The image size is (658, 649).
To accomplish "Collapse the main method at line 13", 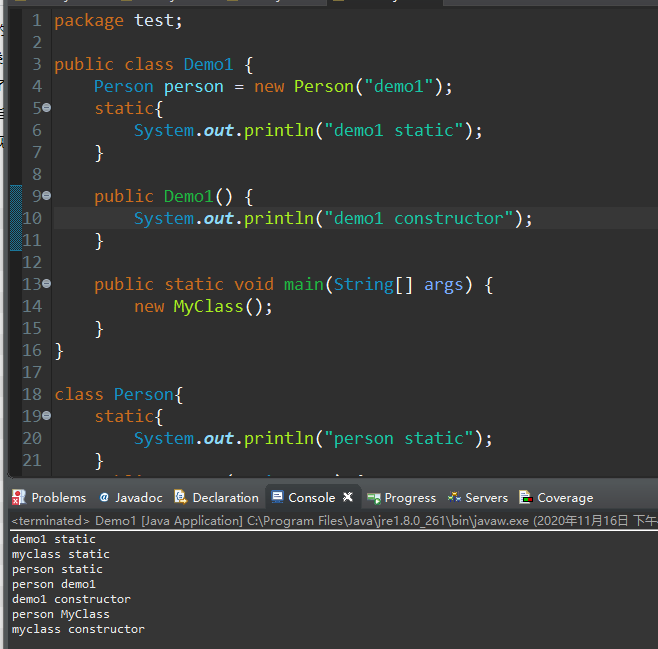I will tap(47, 284).
